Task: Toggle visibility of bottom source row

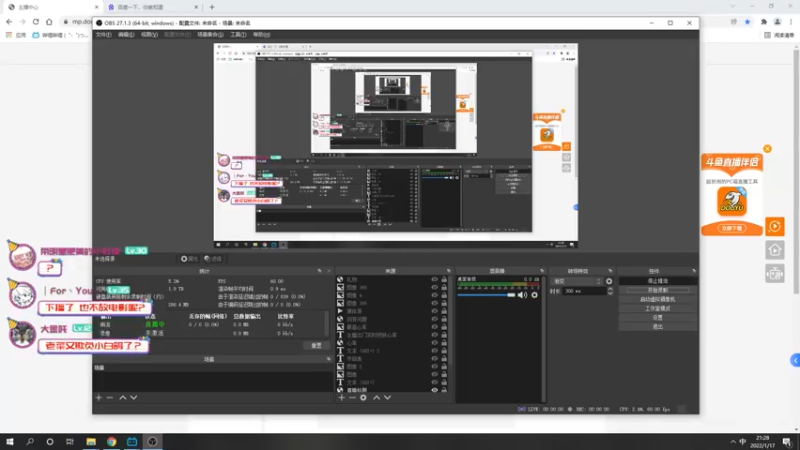Action: pyautogui.click(x=434, y=390)
